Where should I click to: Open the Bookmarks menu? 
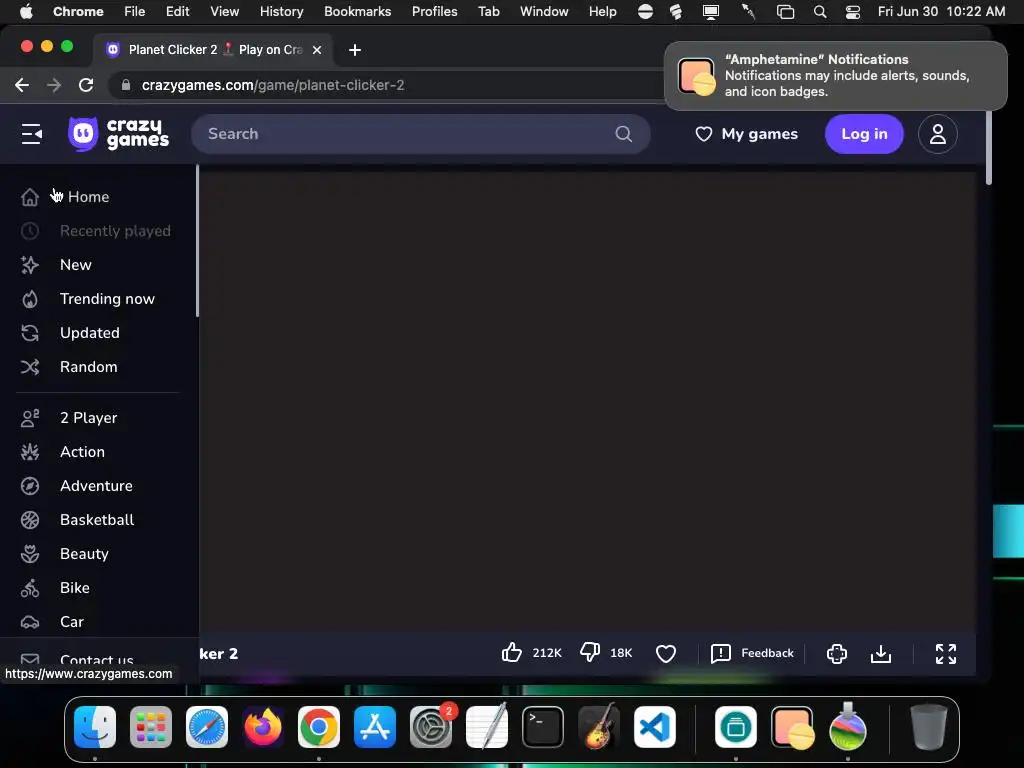click(x=357, y=11)
